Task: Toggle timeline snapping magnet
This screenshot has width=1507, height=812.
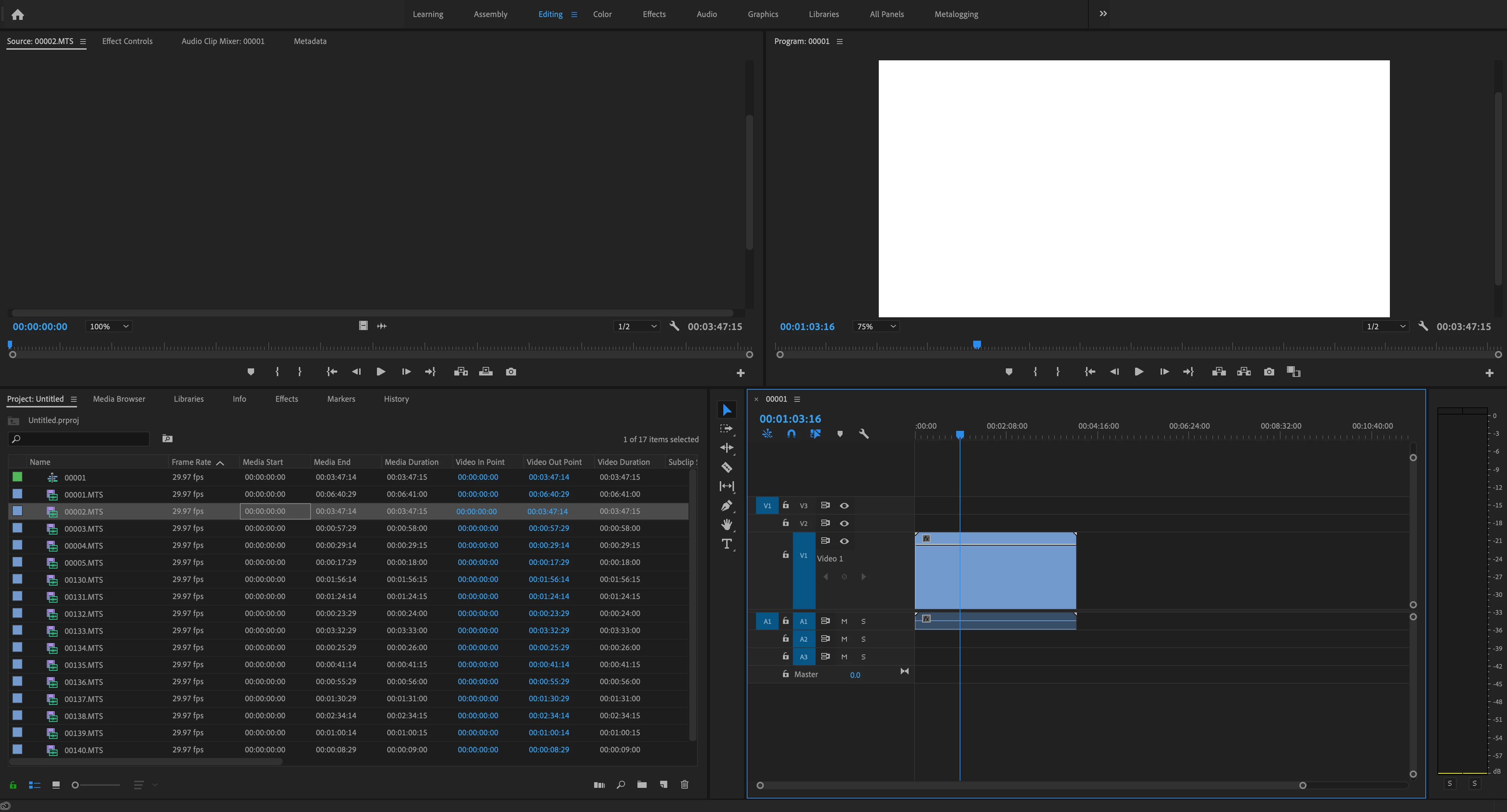Action: coord(791,434)
